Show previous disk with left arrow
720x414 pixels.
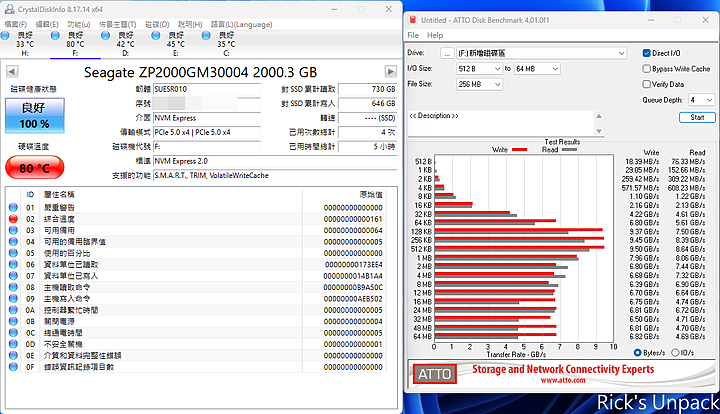click(x=12, y=72)
